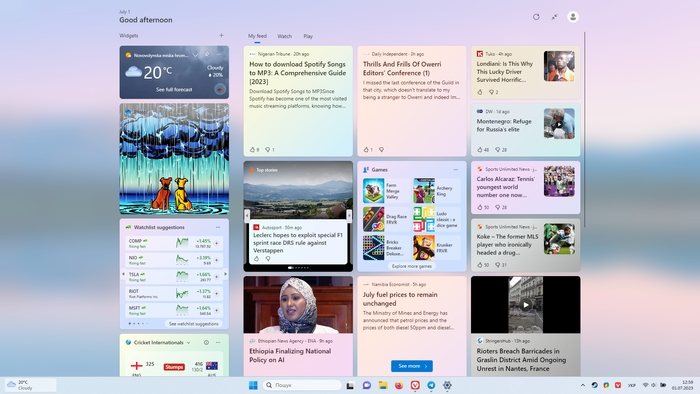
Task: Open Thrills And Frills Of Owerri headline
Action: [402, 68]
